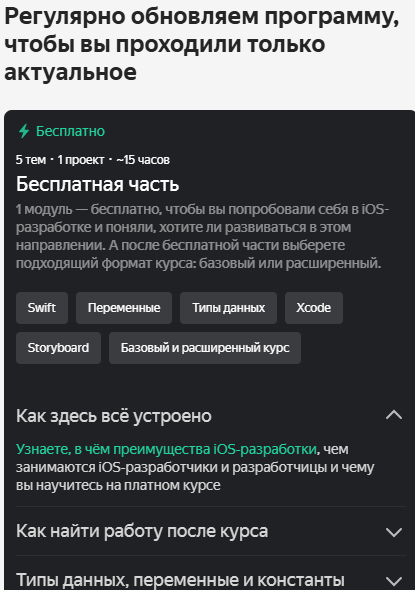Open link "Узнаете, в чём преимущества iOS-разработки"
This screenshot has height=590, width=415.
166,449
